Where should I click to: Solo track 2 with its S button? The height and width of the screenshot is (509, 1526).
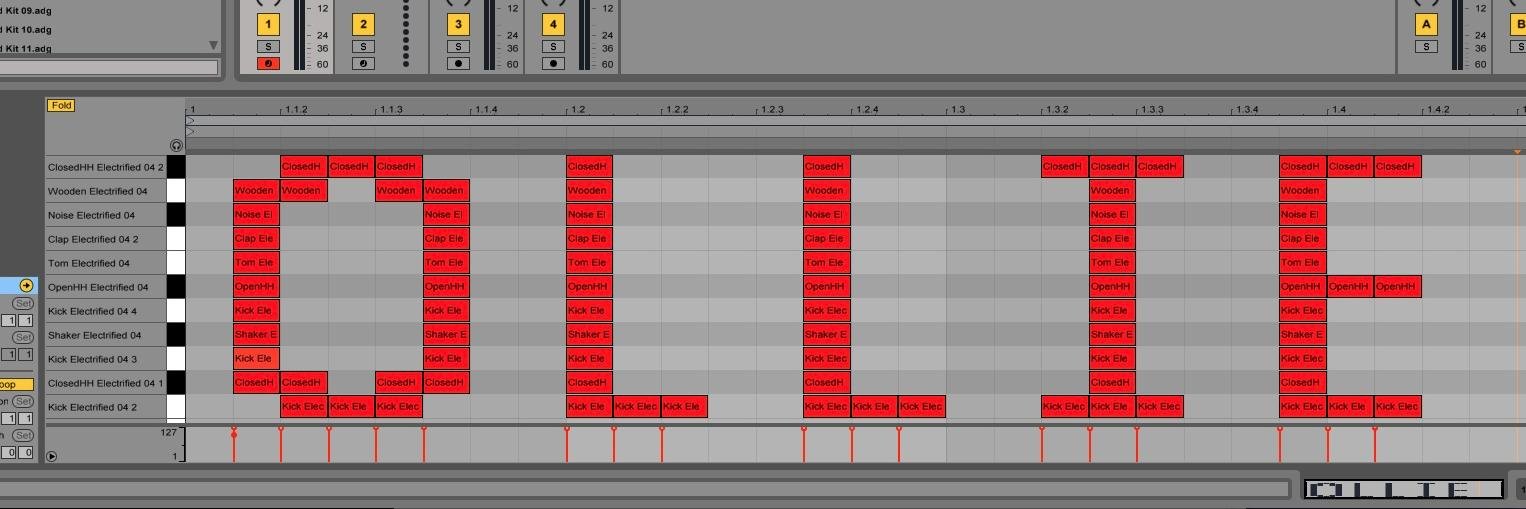coord(363,47)
